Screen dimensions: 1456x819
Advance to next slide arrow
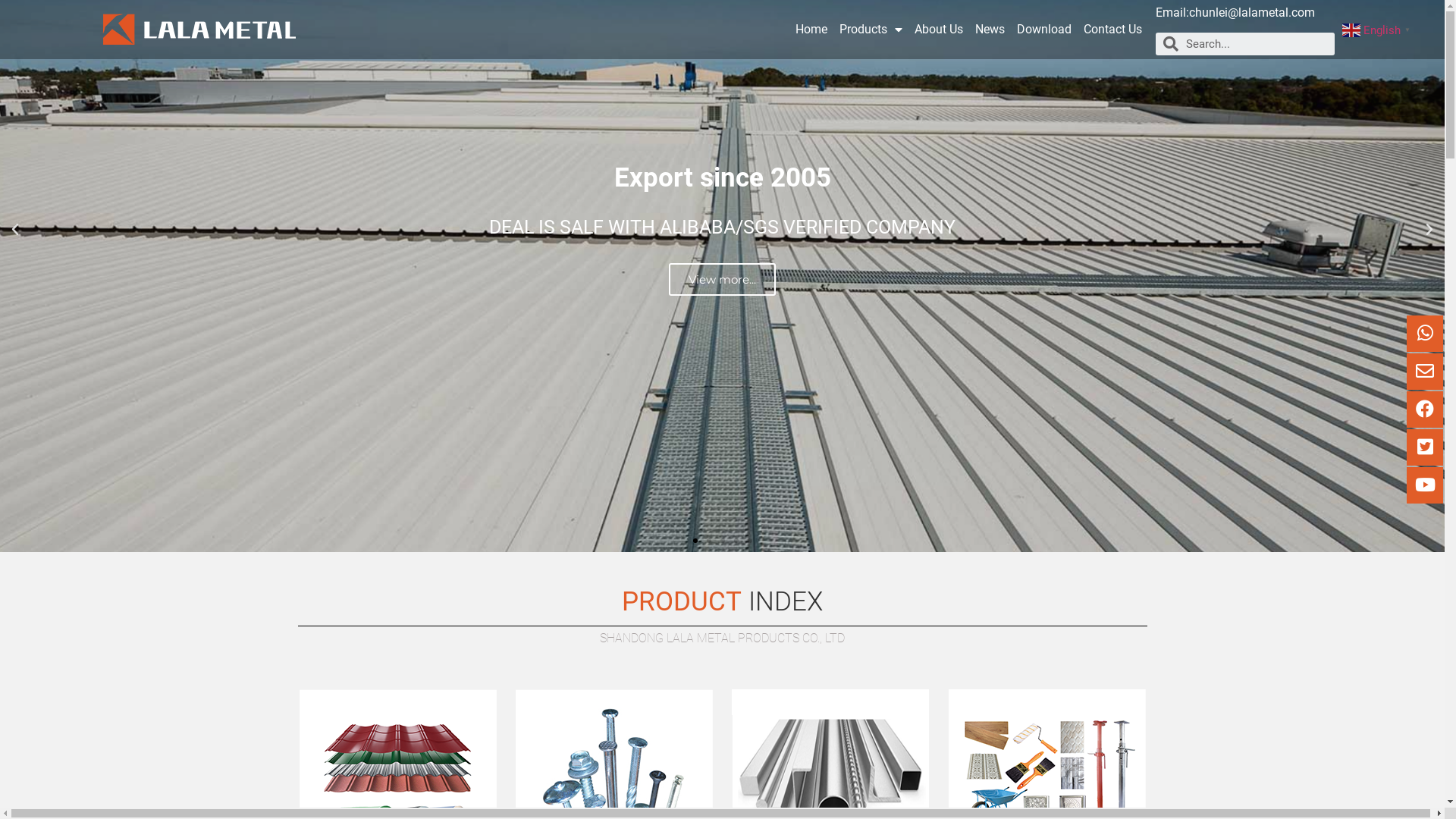[x=1429, y=230]
